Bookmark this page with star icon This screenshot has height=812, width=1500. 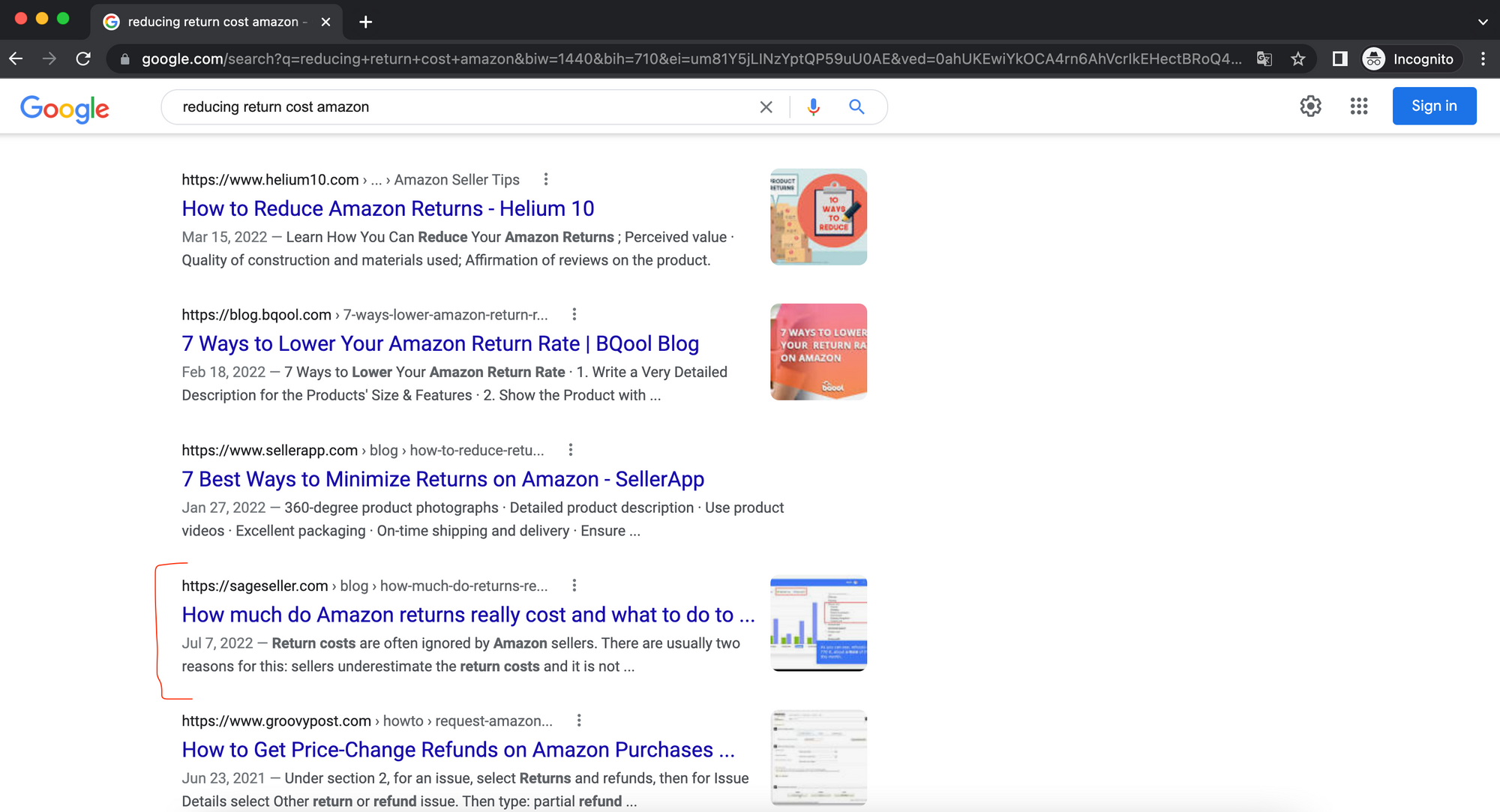pos(1298,59)
